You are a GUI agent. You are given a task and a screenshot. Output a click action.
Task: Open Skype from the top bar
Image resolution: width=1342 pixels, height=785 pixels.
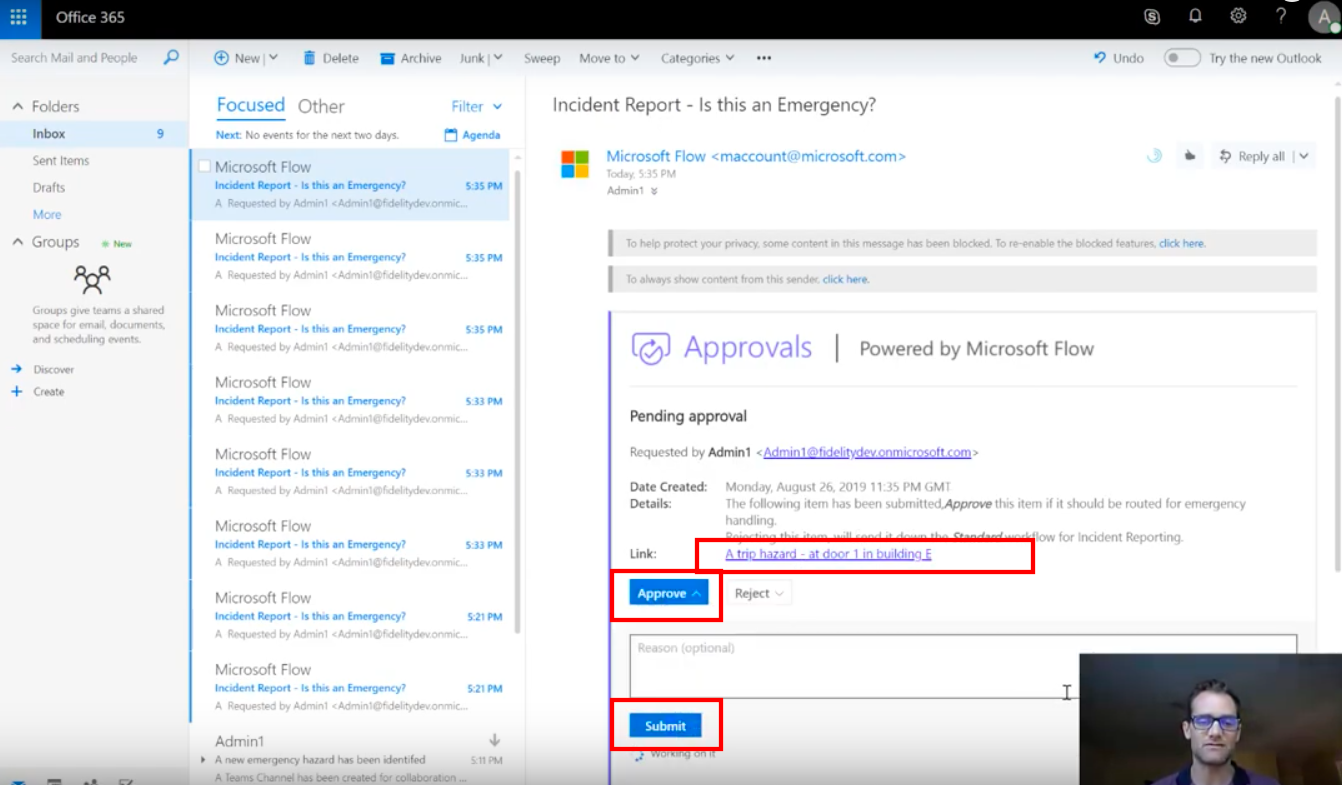[1151, 17]
